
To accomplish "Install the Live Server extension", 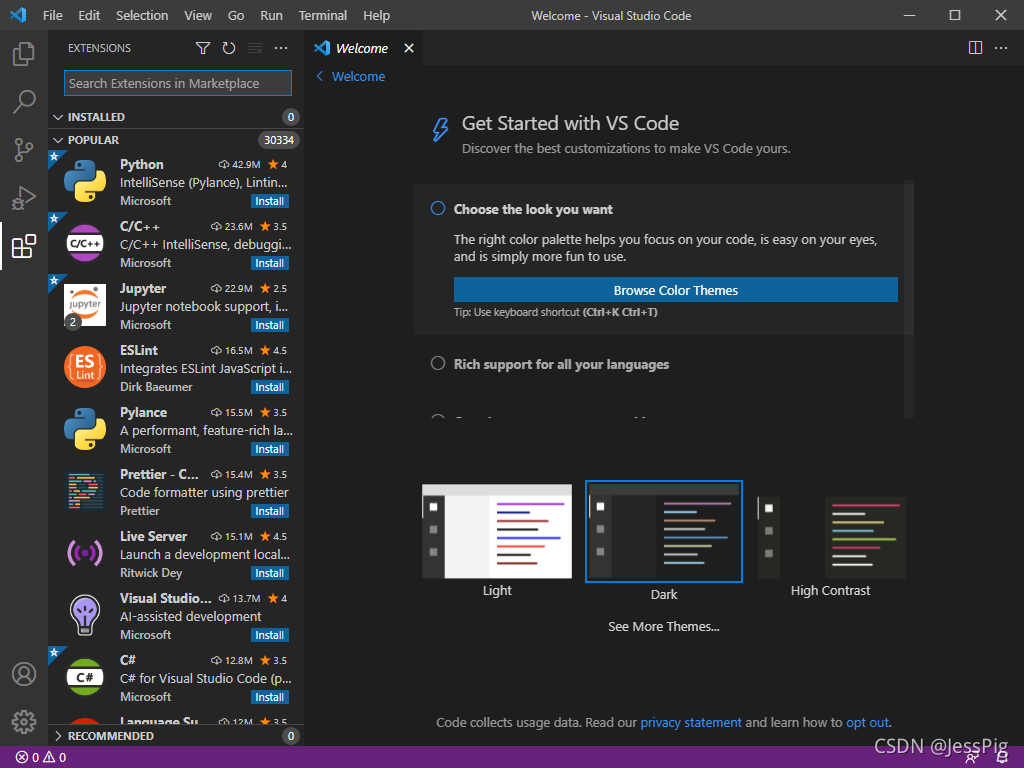I will (270, 573).
